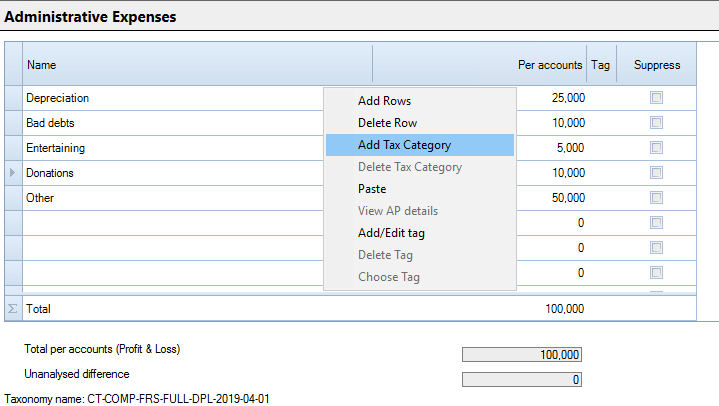Click the Unanalysed difference field
The height and width of the screenshot is (406, 719).
[x=522, y=379]
